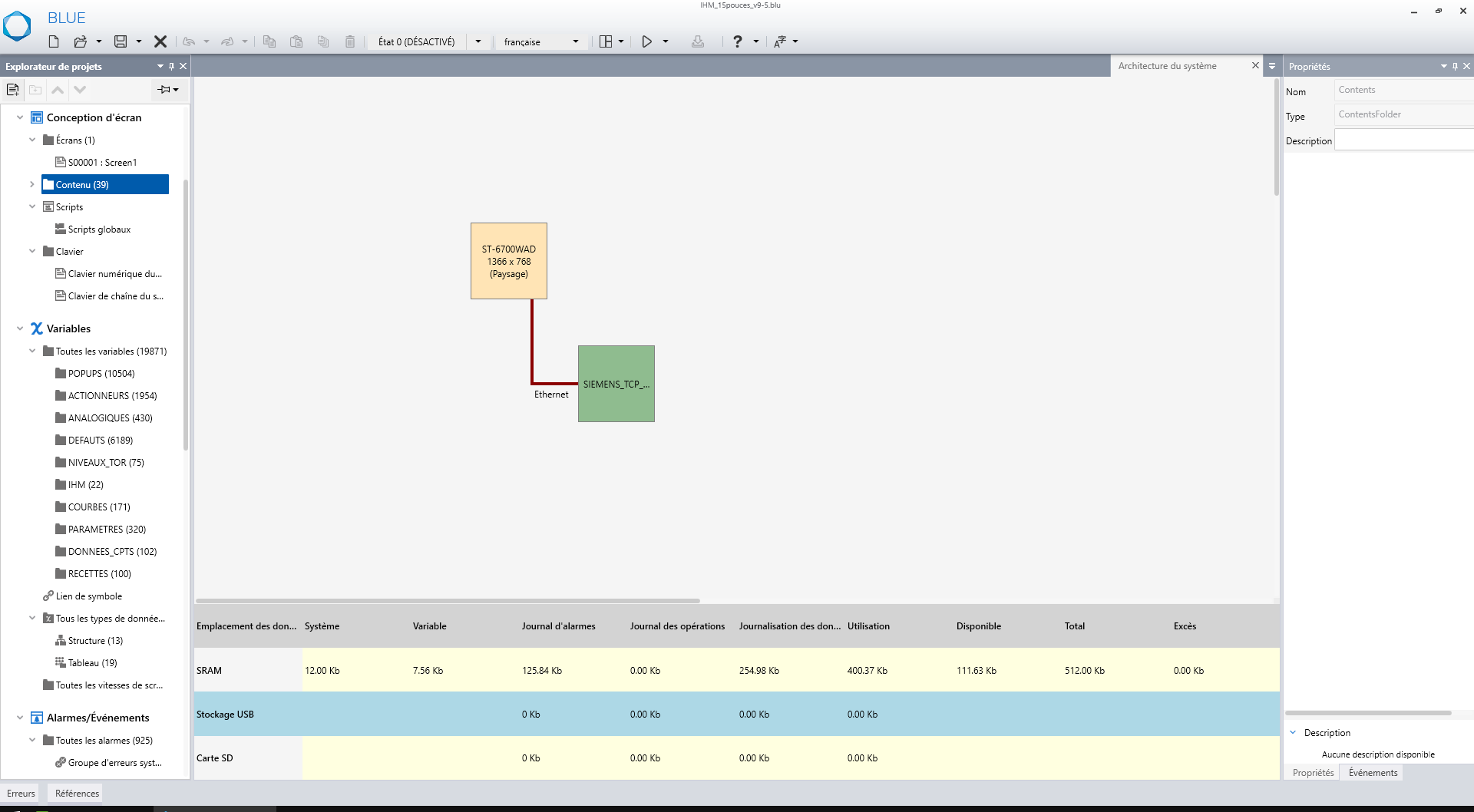Click the add screen icon in explorer
The width and height of the screenshot is (1474, 812).
(x=13, y=90)
